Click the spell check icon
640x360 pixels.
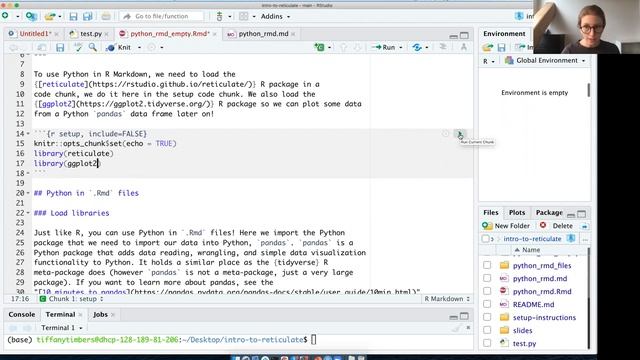78,47
